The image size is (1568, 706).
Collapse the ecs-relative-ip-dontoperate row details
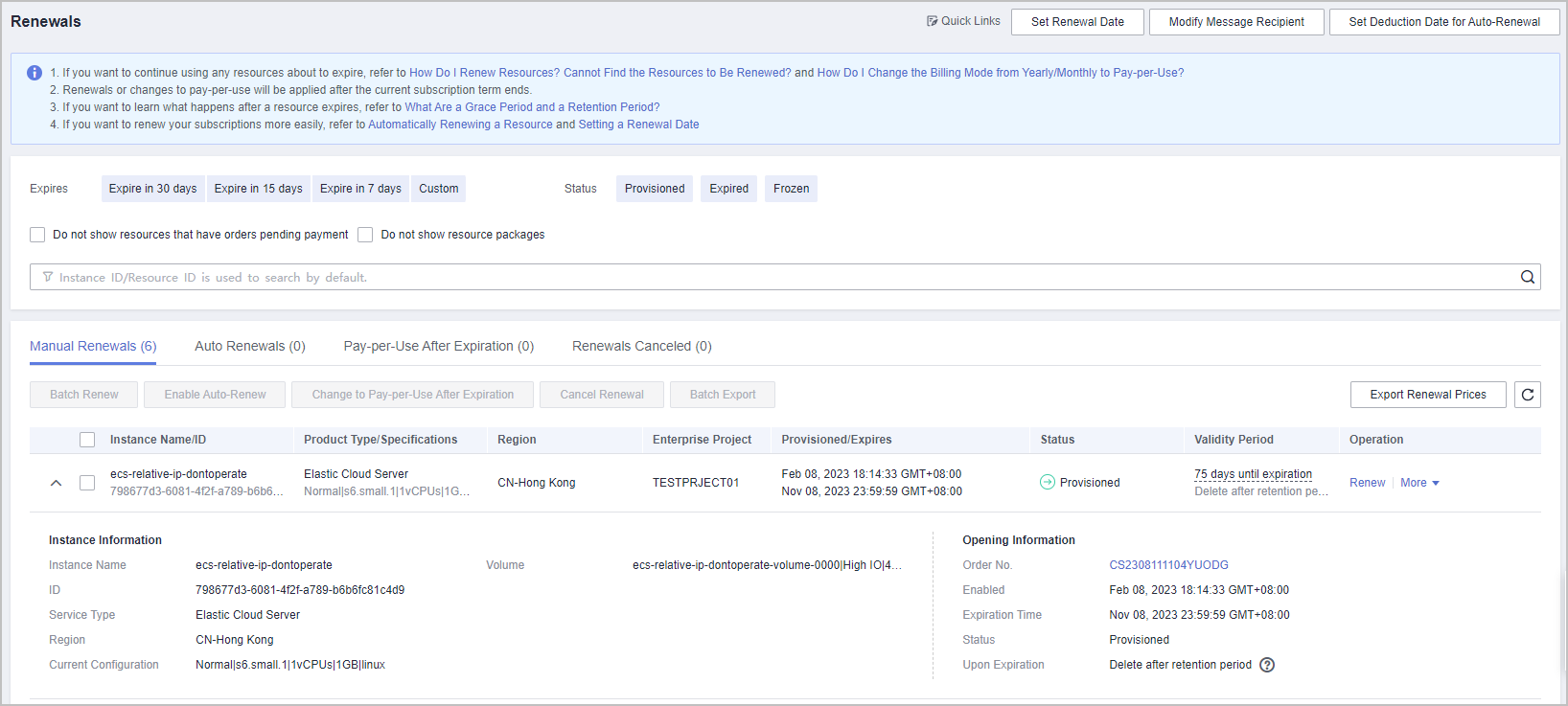56,483
